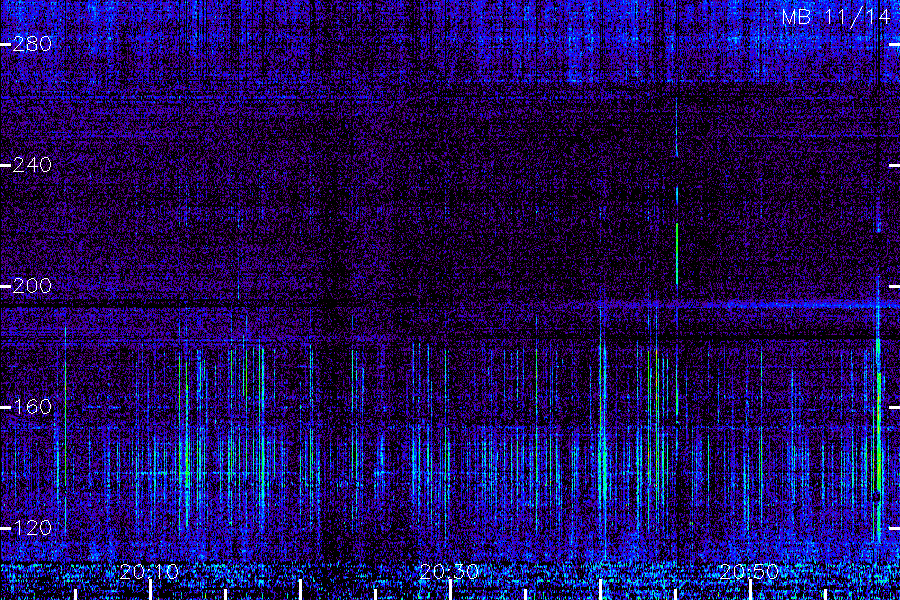Click the 160 frequency axis label
This screenshot has width=900, height=600.
32,407
